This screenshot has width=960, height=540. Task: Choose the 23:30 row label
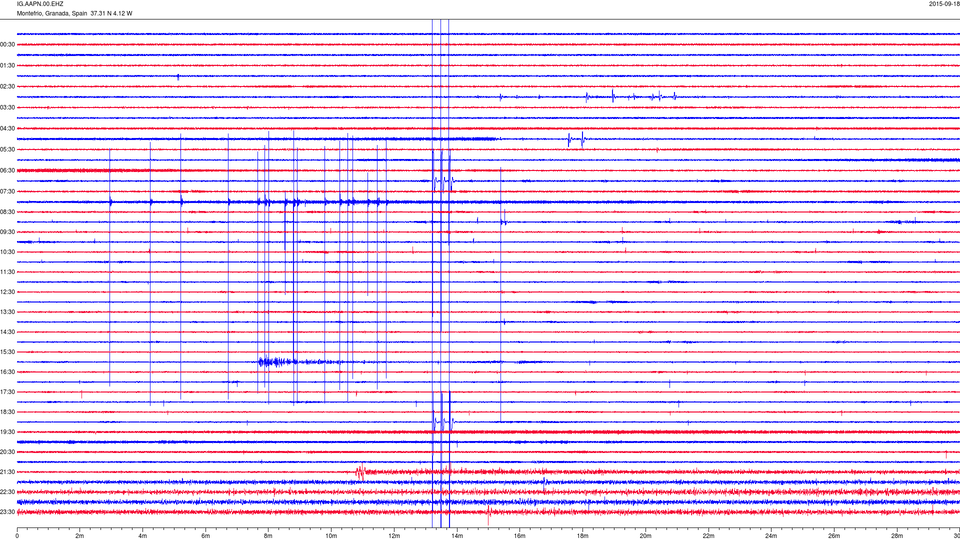[7, 512]
